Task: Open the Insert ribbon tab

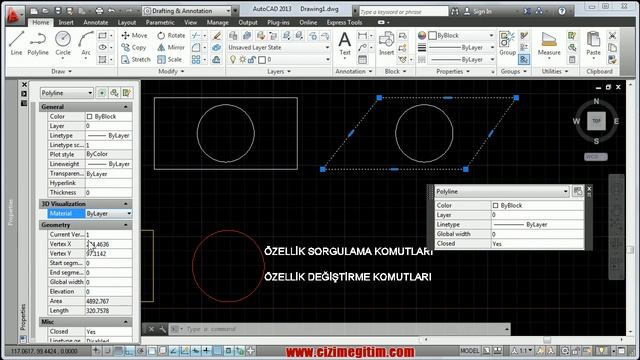Action: point(66,22)
